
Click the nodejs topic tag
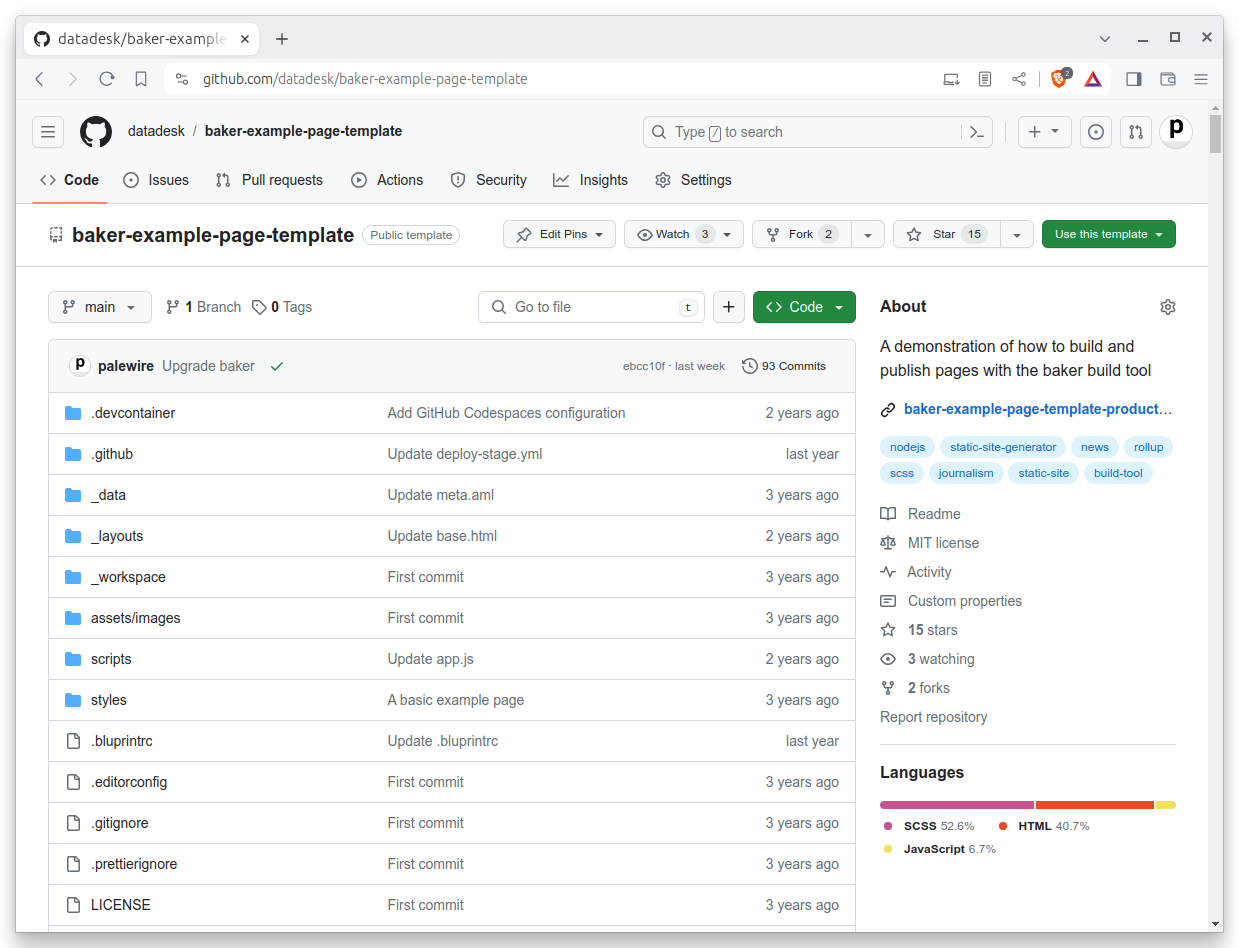pos(907,447)
